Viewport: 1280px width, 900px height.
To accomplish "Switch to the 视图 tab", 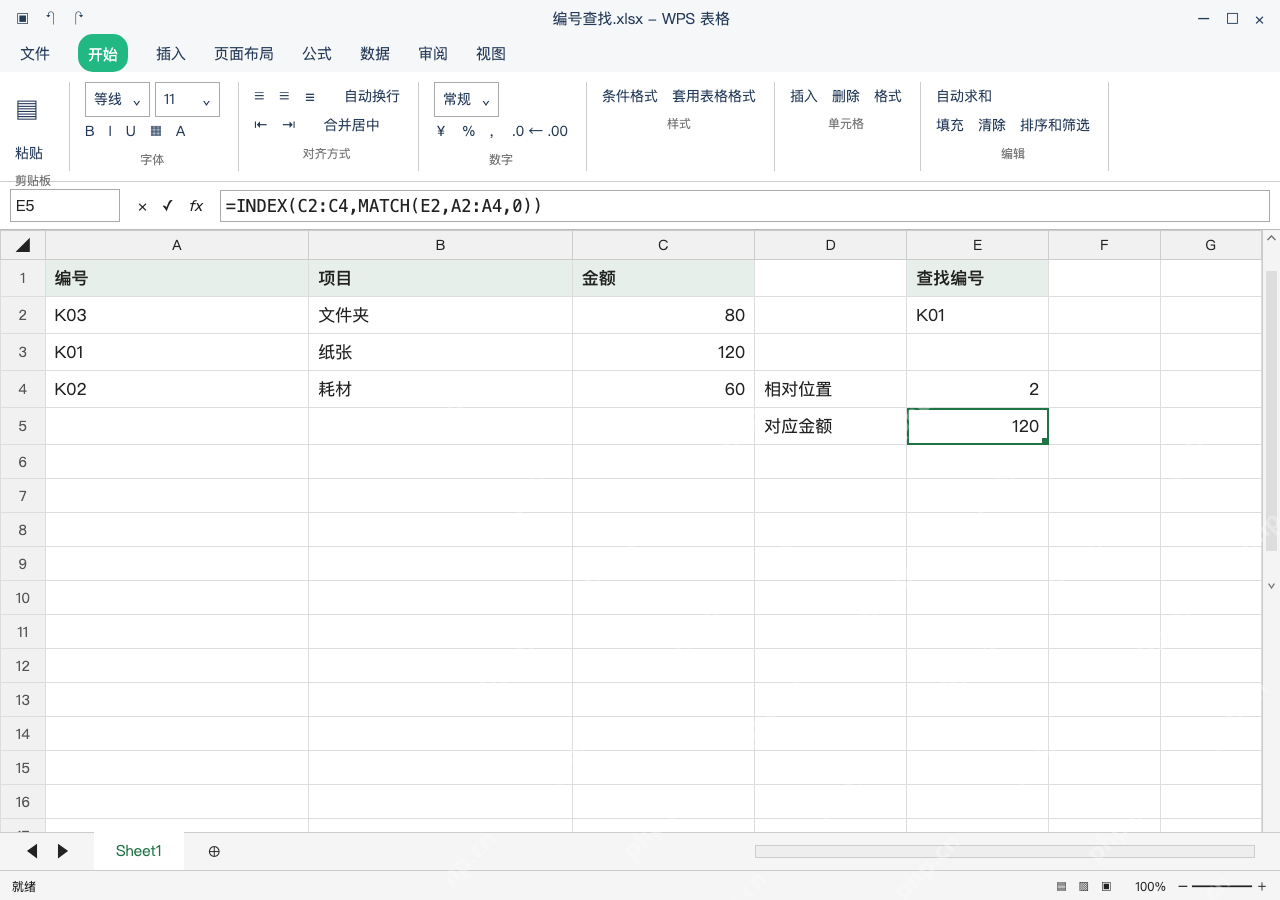I will click(x=491, y=54).
